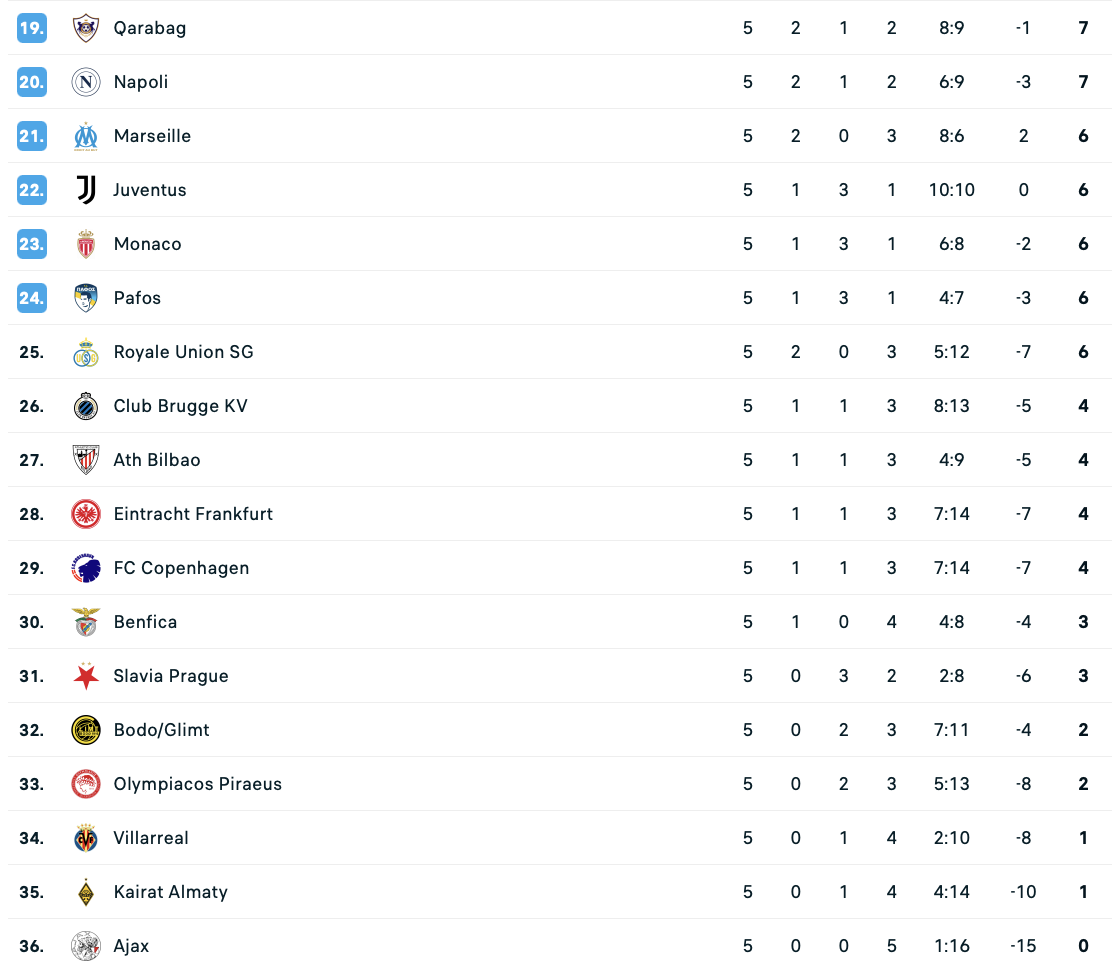Click the Club Brugge KV crest
Image resolution: width=1112 pixels, height=966 pixels.
[86, 406]
